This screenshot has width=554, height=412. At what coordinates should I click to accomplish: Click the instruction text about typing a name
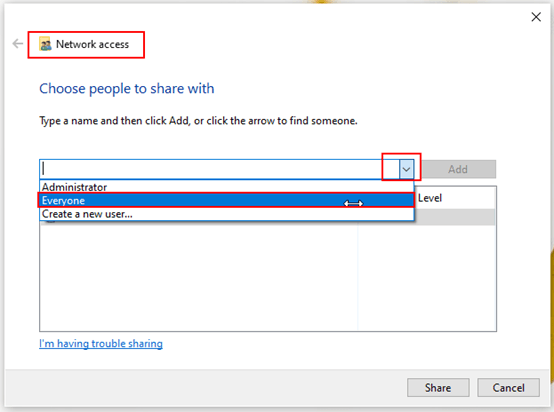[198, 121]
